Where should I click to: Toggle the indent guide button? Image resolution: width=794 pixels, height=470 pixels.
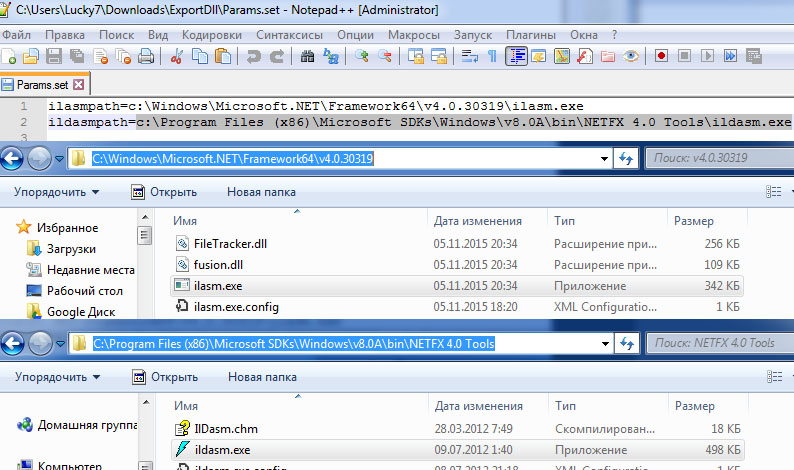[x=516, y=56]
